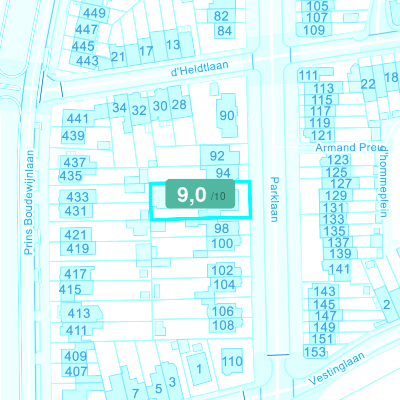This screenshot has height=400, width=400.
Task: Click the green 9,0 /10 score badge
Action: (x=200, y=194)
